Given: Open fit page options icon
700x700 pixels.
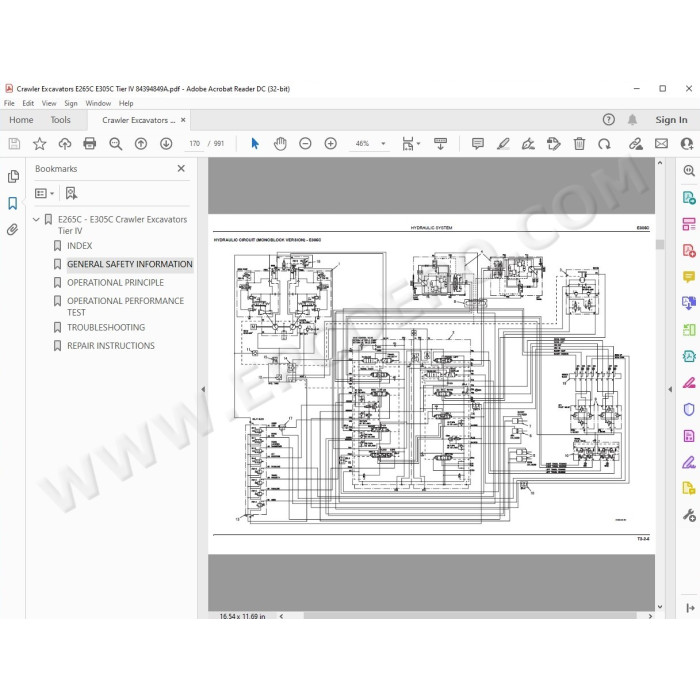Looking at the screenshot, I should pos(410,143).
